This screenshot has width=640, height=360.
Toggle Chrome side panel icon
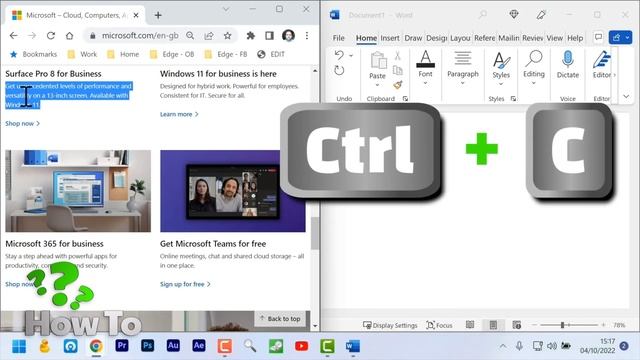(x=269, y=36)
